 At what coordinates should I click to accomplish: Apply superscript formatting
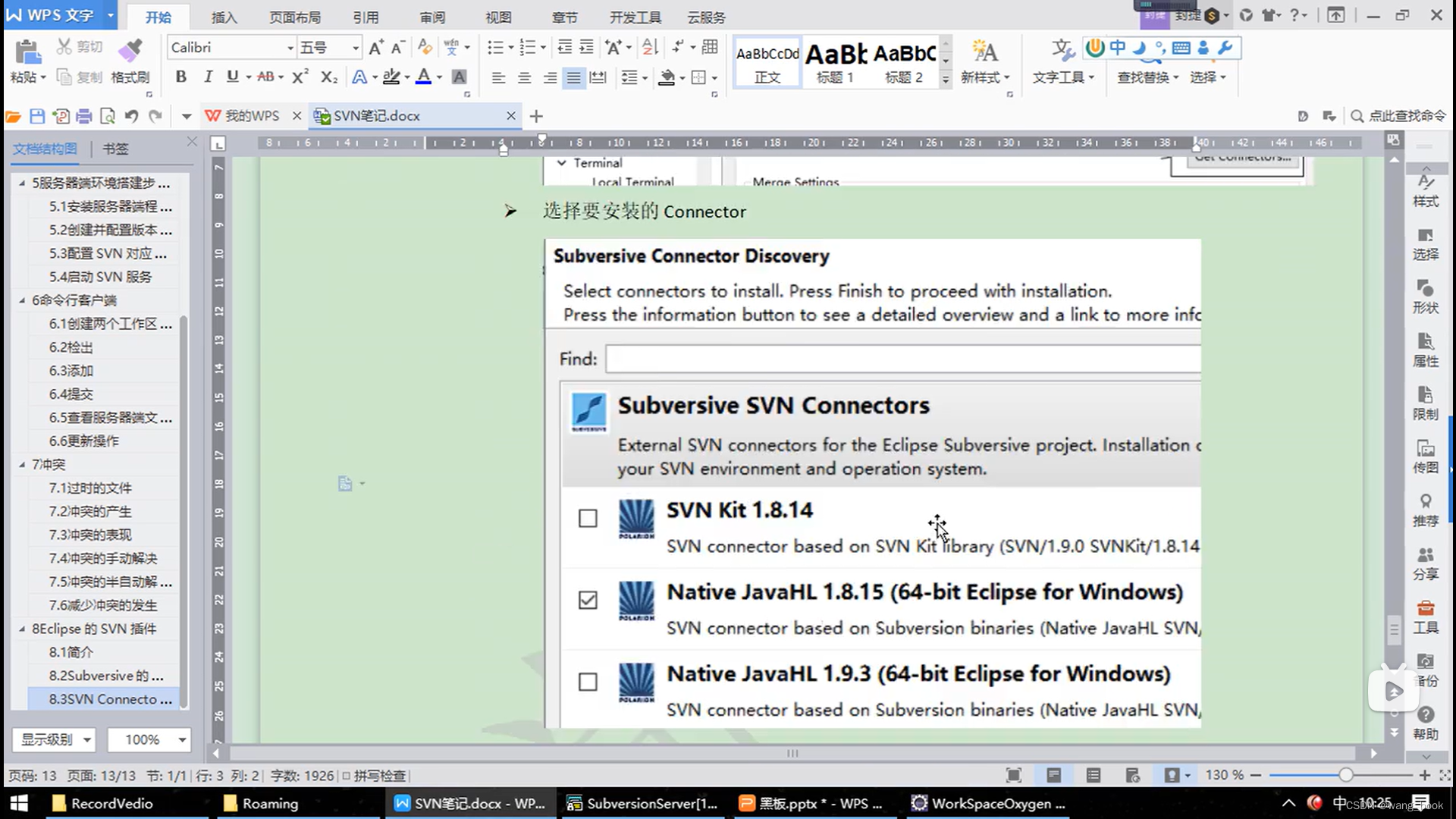point(300,77)
